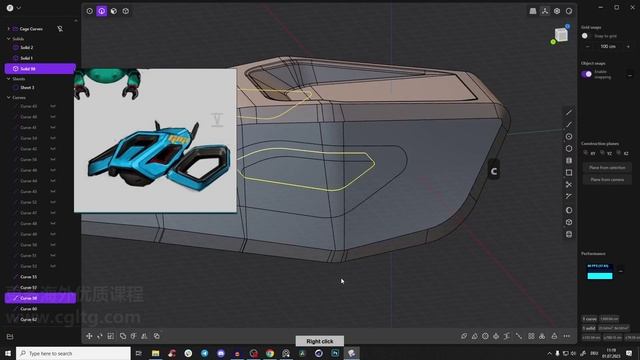Decrease grid snap size
The width and height of the screenshot is (640, 360).
click(x=588, y=47)
